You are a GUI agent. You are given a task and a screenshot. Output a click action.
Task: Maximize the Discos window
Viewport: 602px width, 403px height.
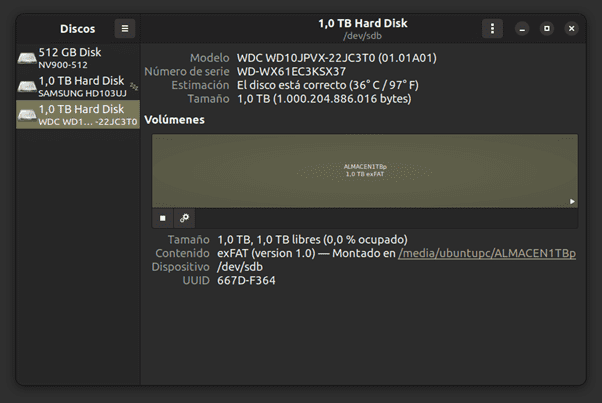[x=546, y=29]
